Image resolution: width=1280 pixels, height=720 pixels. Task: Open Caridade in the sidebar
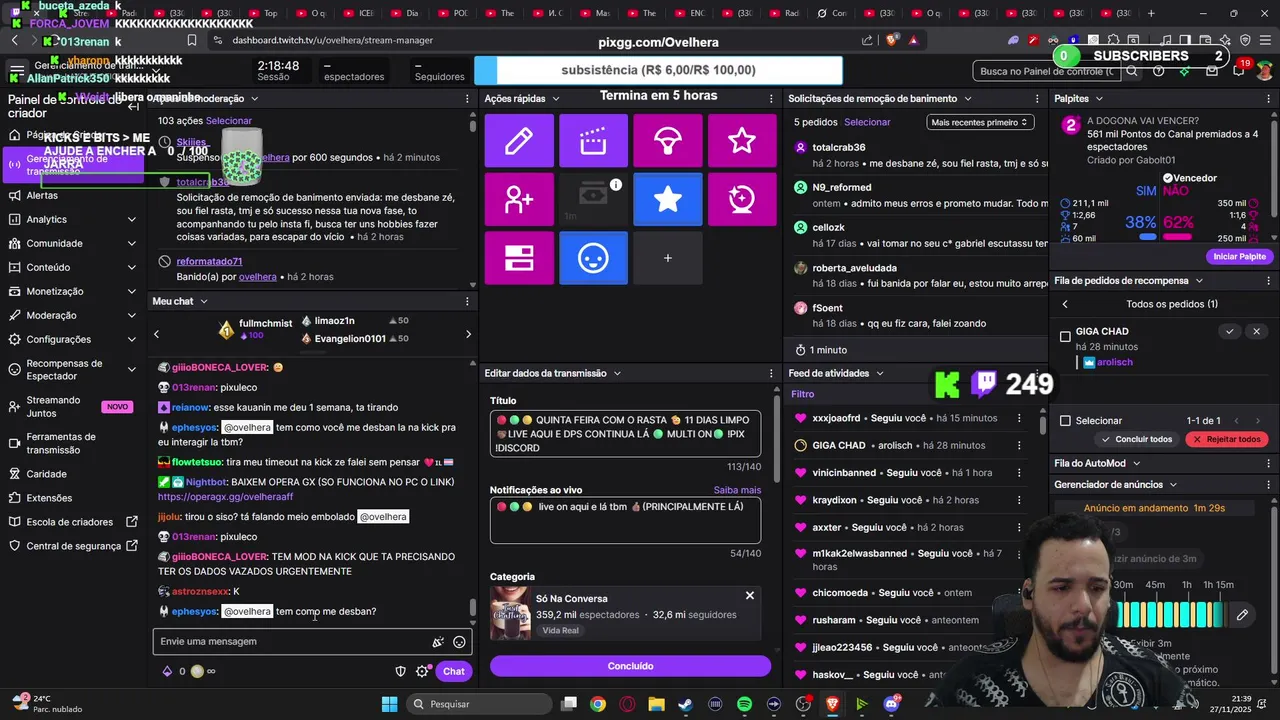[x=47, y=474]
